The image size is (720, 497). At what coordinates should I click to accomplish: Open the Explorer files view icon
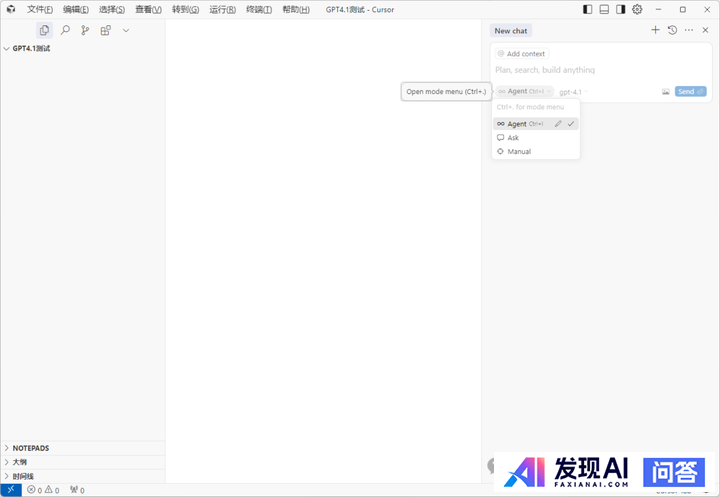coord(45,30)
